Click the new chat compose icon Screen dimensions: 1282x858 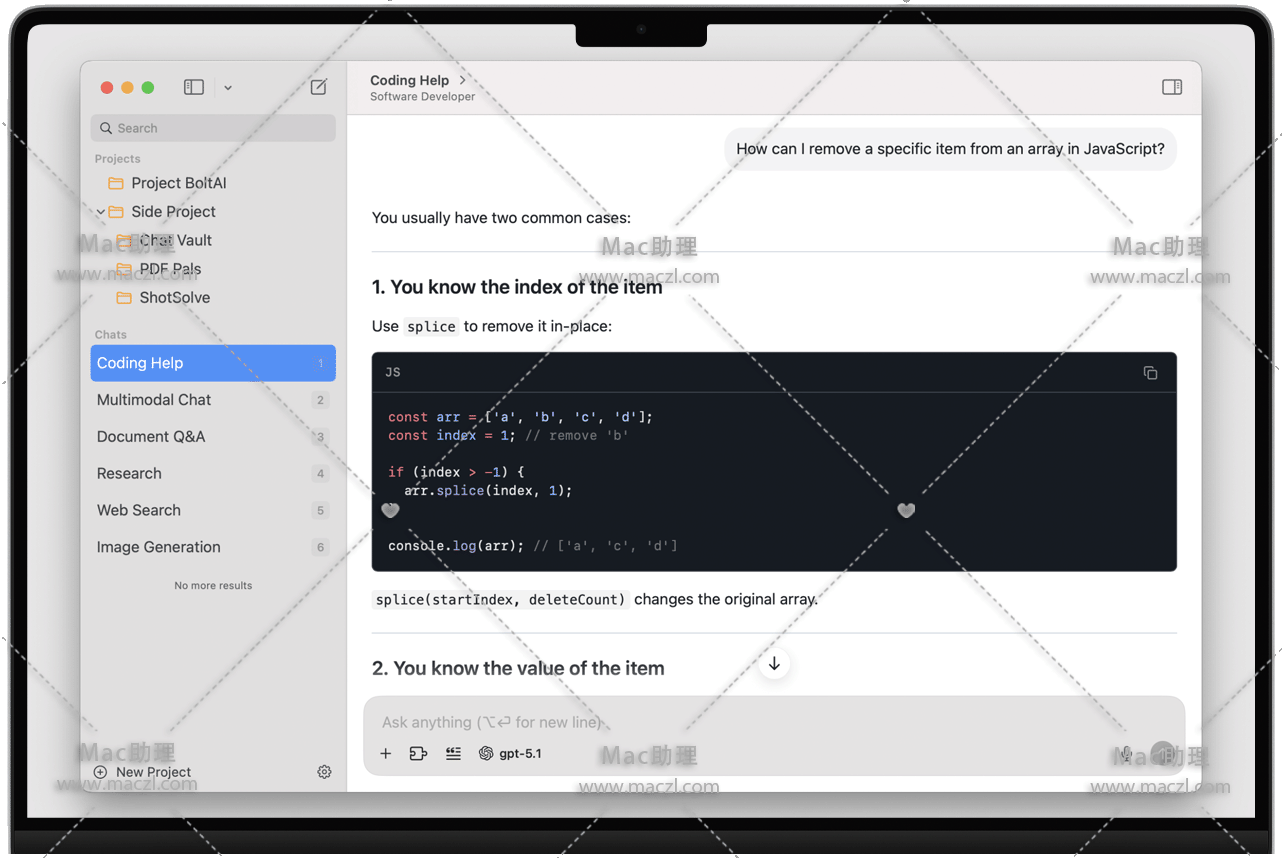point(318,87)
